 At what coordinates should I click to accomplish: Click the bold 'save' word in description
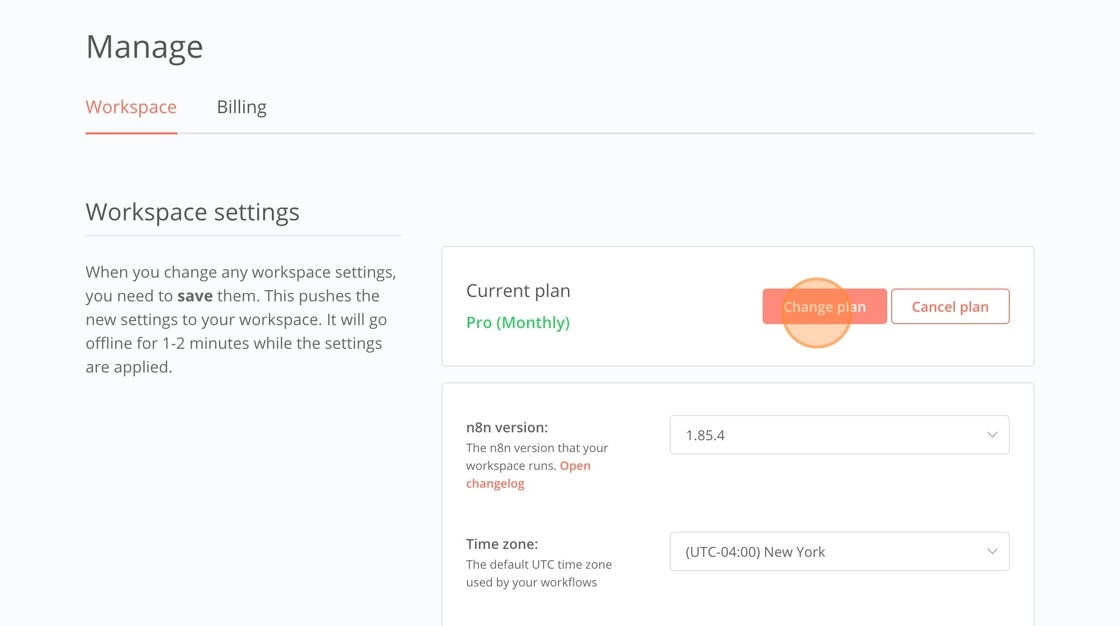coord(195,296)
